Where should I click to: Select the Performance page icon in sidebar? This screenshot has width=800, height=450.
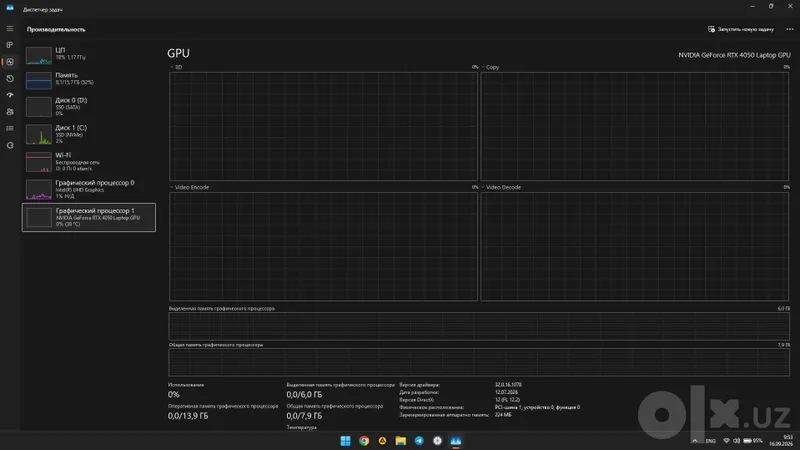tap(10, 62)
